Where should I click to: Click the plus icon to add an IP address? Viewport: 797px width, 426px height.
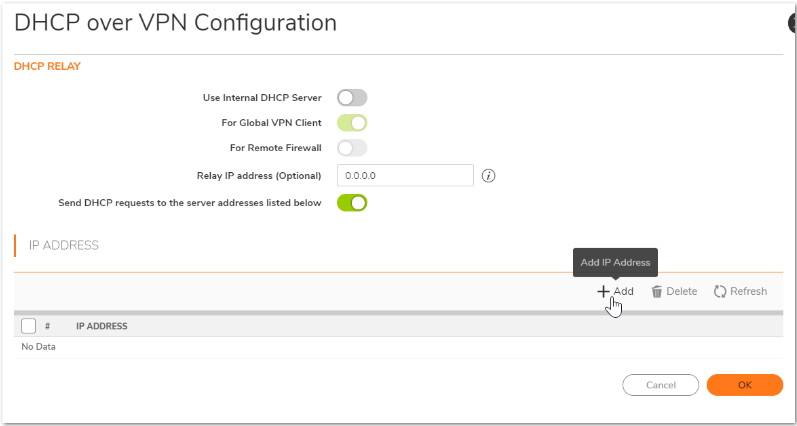pos(604,291)
